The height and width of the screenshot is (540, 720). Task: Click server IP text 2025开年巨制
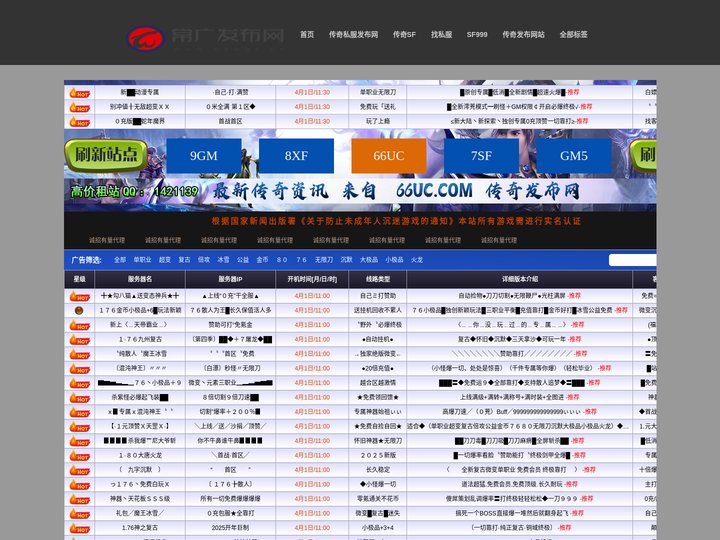pos(230,528)
